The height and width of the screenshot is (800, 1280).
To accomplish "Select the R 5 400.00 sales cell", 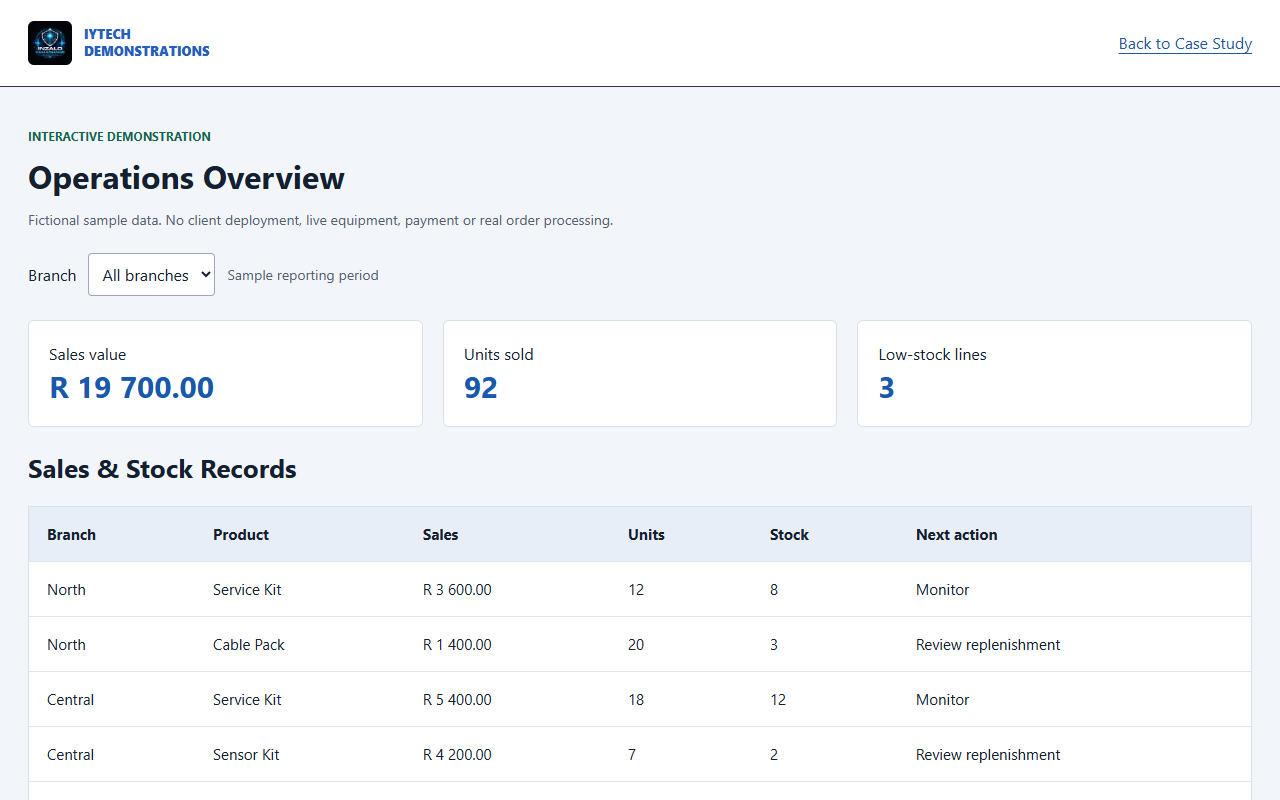I will 457,700.
